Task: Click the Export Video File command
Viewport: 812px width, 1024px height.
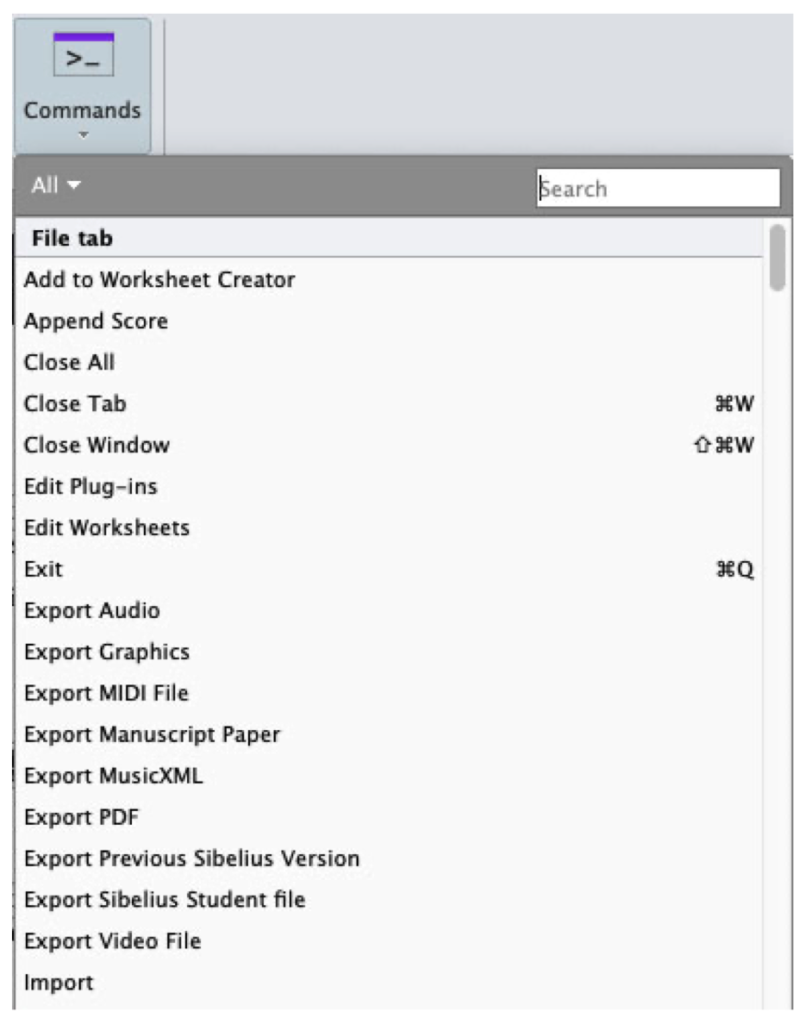Action: tap(113, 941)
